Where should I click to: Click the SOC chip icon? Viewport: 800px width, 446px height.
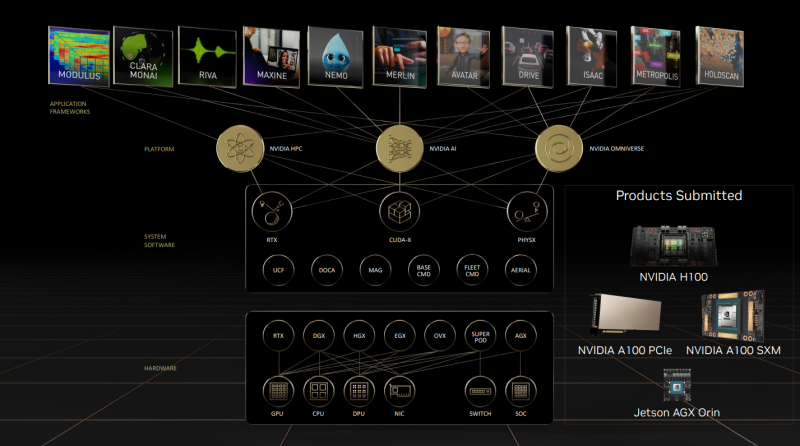pyautogui.click(x=521, y=391)
